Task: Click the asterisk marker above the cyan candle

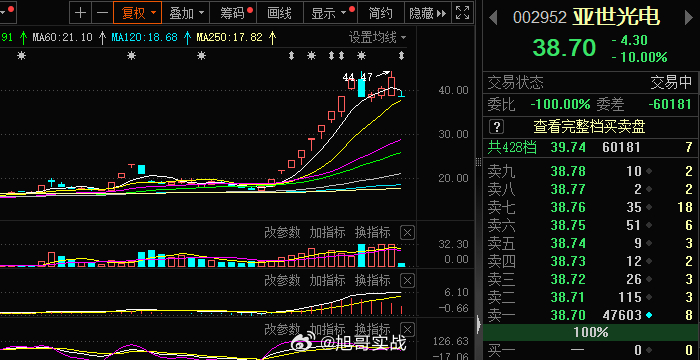Action: tap(361, 56)
